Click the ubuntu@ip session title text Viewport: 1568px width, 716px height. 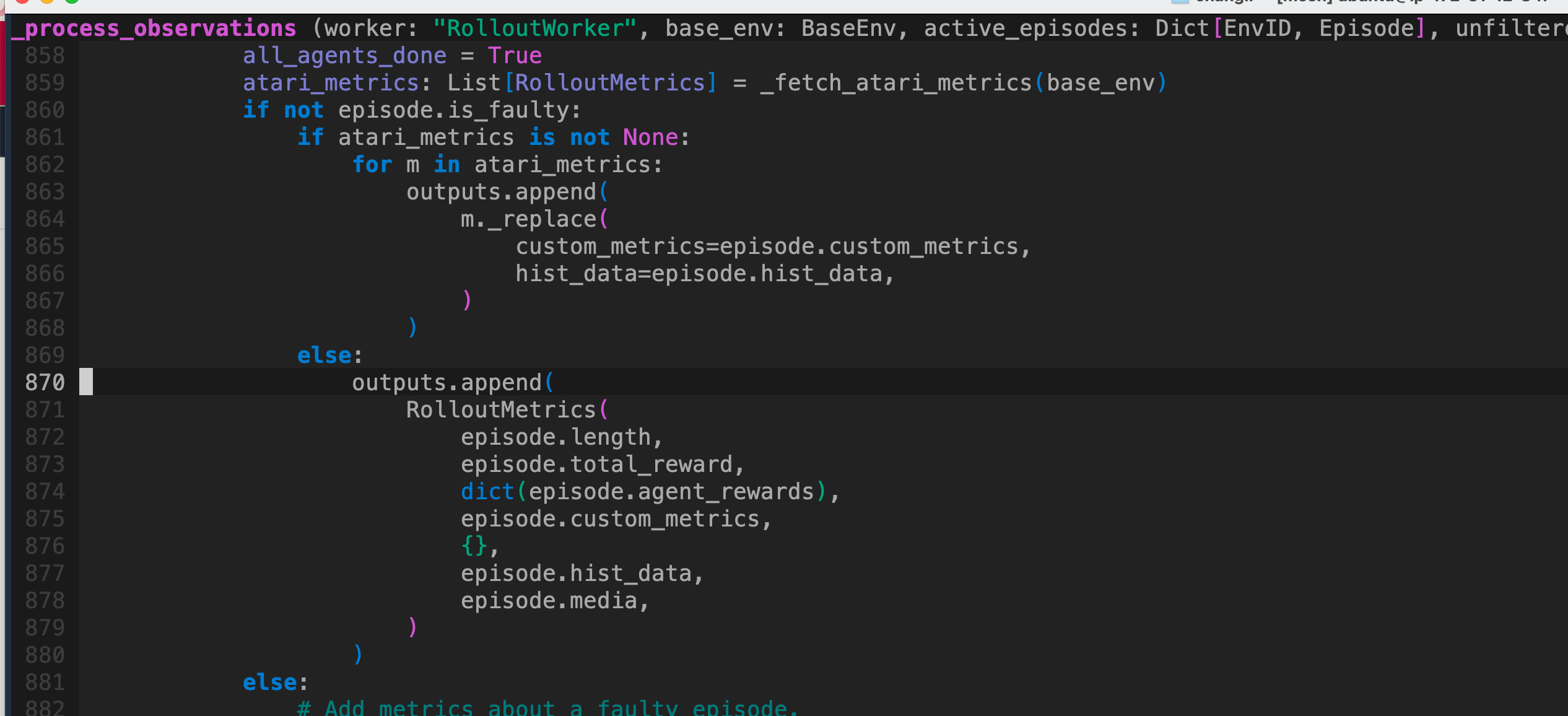pos(1381,3)
